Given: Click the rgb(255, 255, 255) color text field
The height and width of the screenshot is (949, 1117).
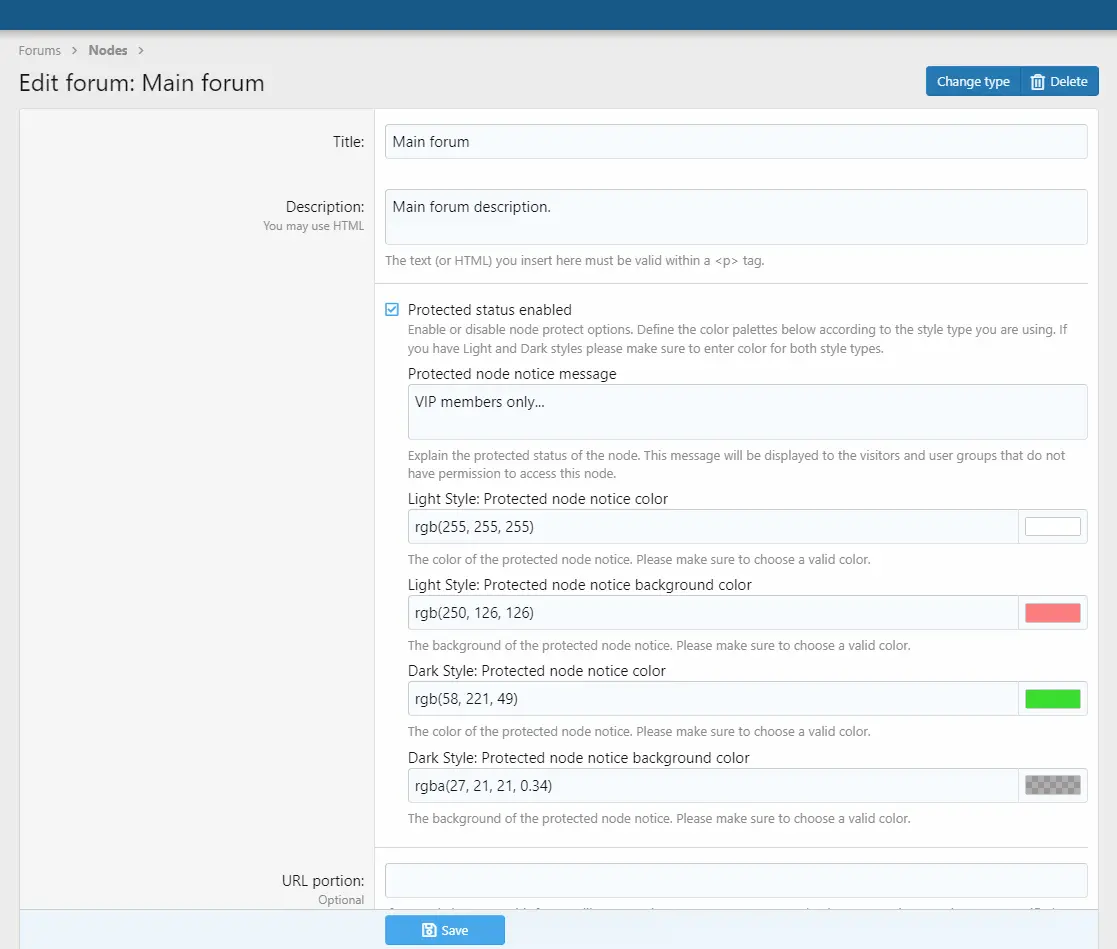Looking at the screenshot, I should [x=712, y=527].
